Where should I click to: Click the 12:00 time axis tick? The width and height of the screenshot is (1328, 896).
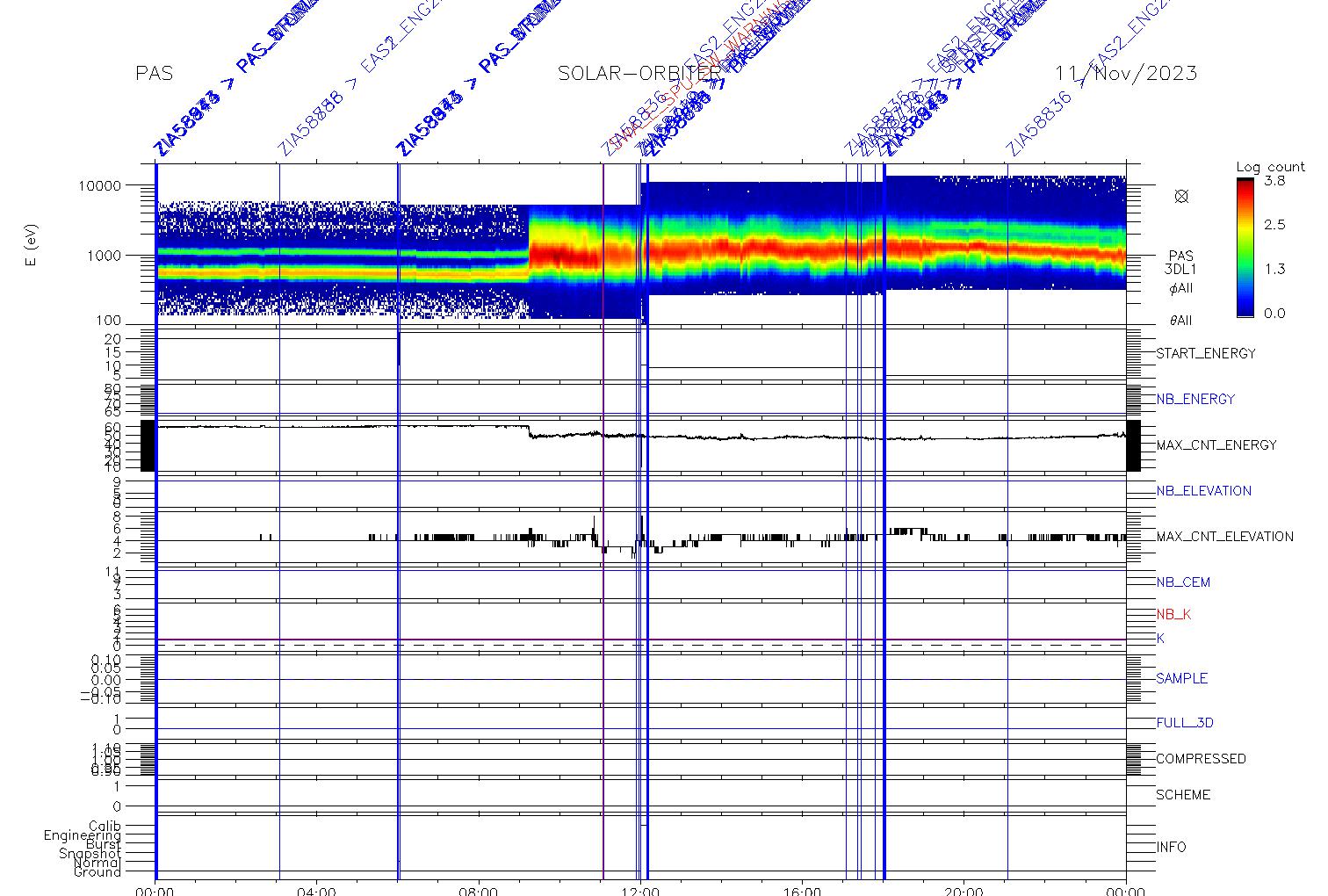[641, 891]
